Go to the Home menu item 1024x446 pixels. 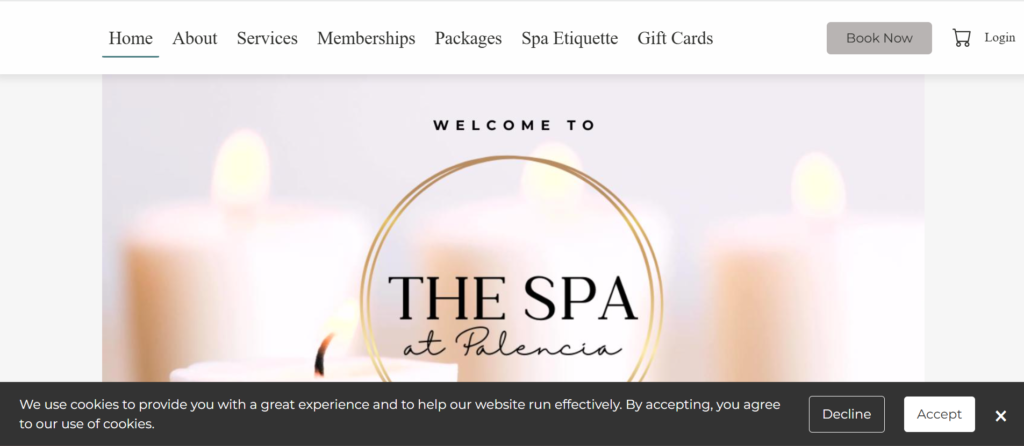click(x=131, y=39)
